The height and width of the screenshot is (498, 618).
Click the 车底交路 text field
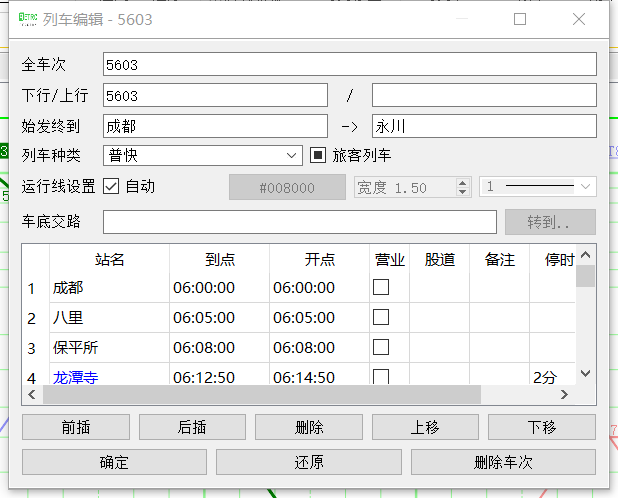click(x=300, y=222)
